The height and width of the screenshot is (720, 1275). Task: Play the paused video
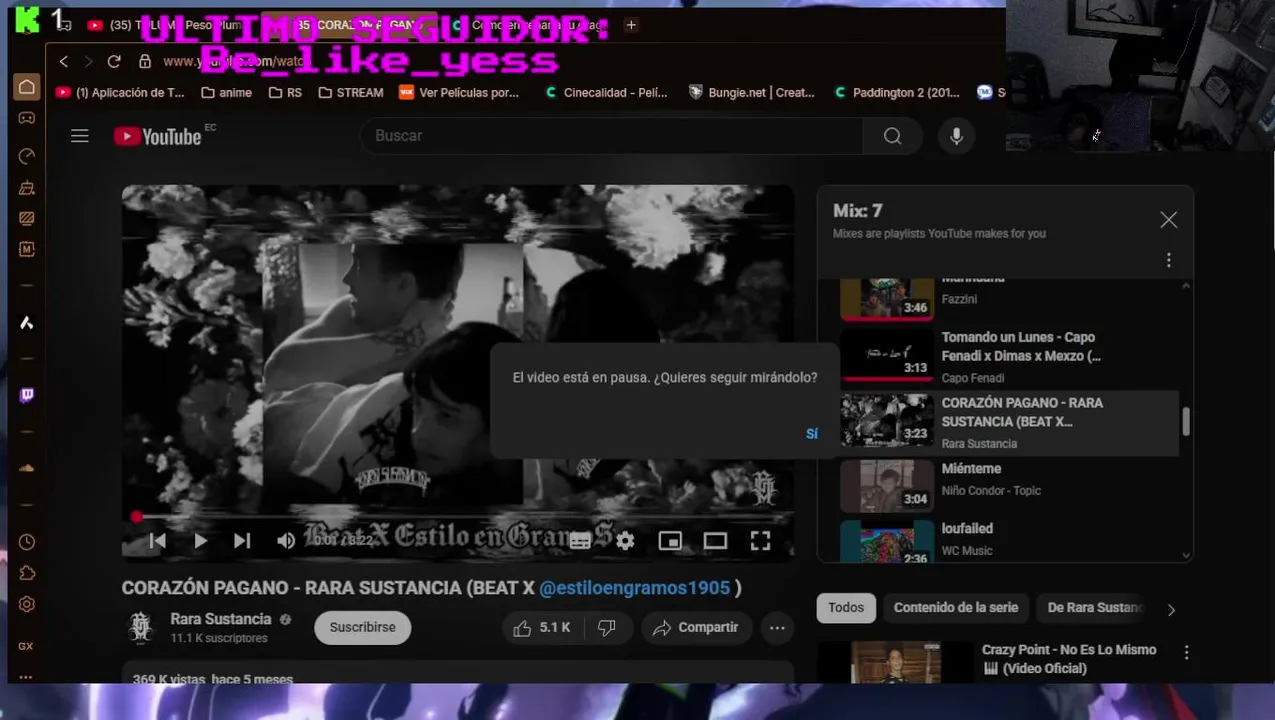[x=200, y=541]
